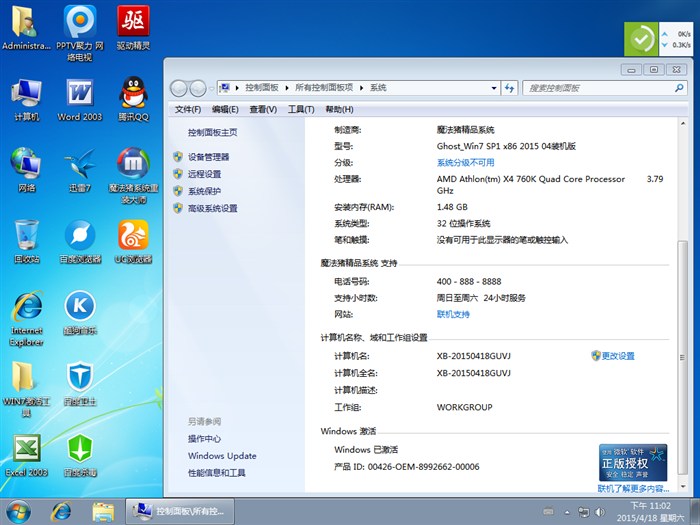Expand arrow after 控制面板 breadcrumb
700x525 pixels.
point(287,88)
